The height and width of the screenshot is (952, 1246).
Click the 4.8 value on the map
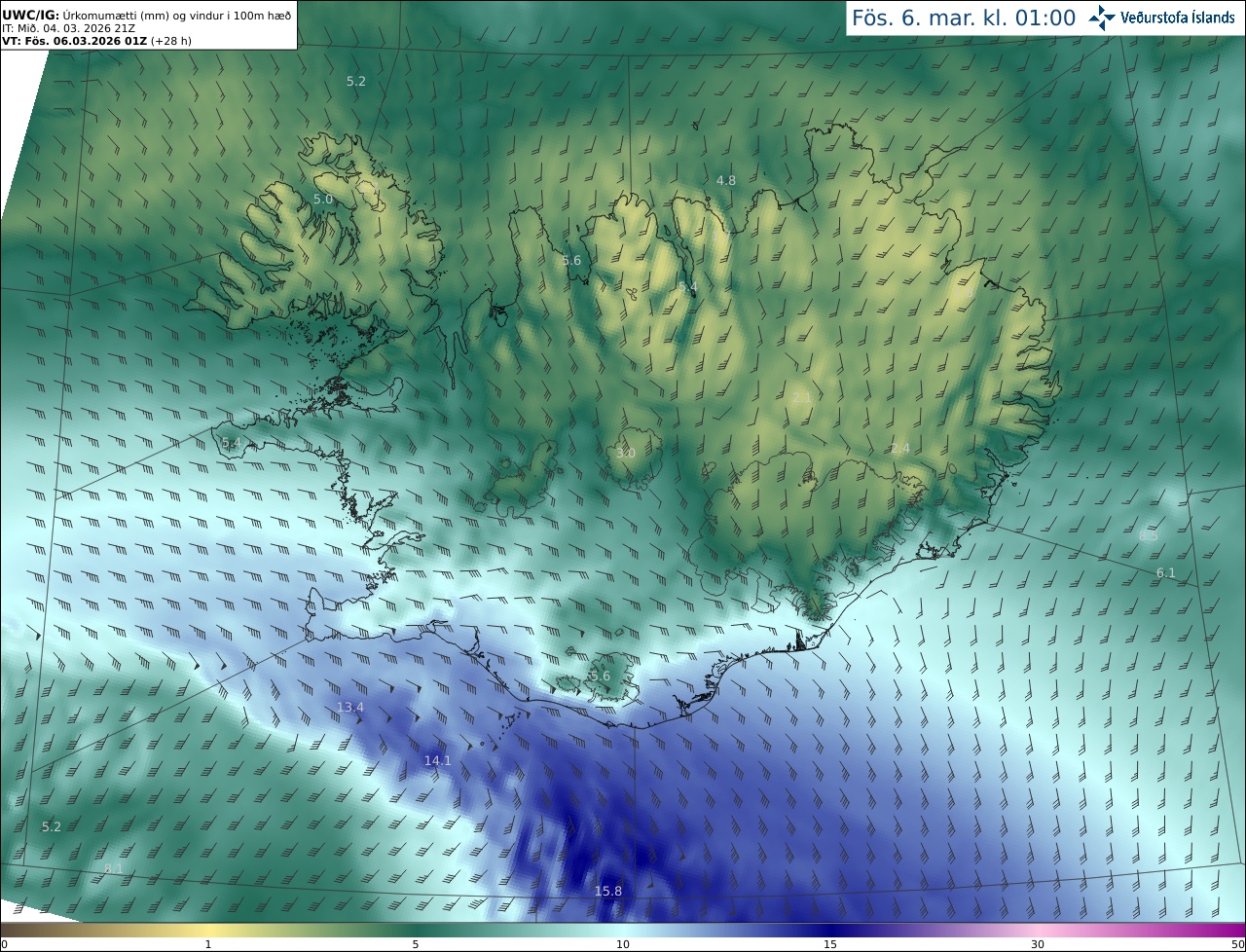point(726,180)
